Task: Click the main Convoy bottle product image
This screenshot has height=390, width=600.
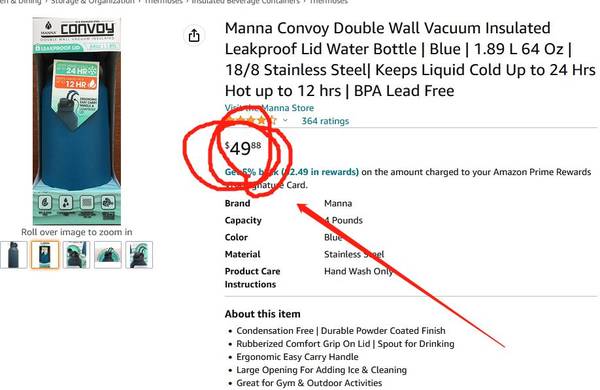Action: 77,121
